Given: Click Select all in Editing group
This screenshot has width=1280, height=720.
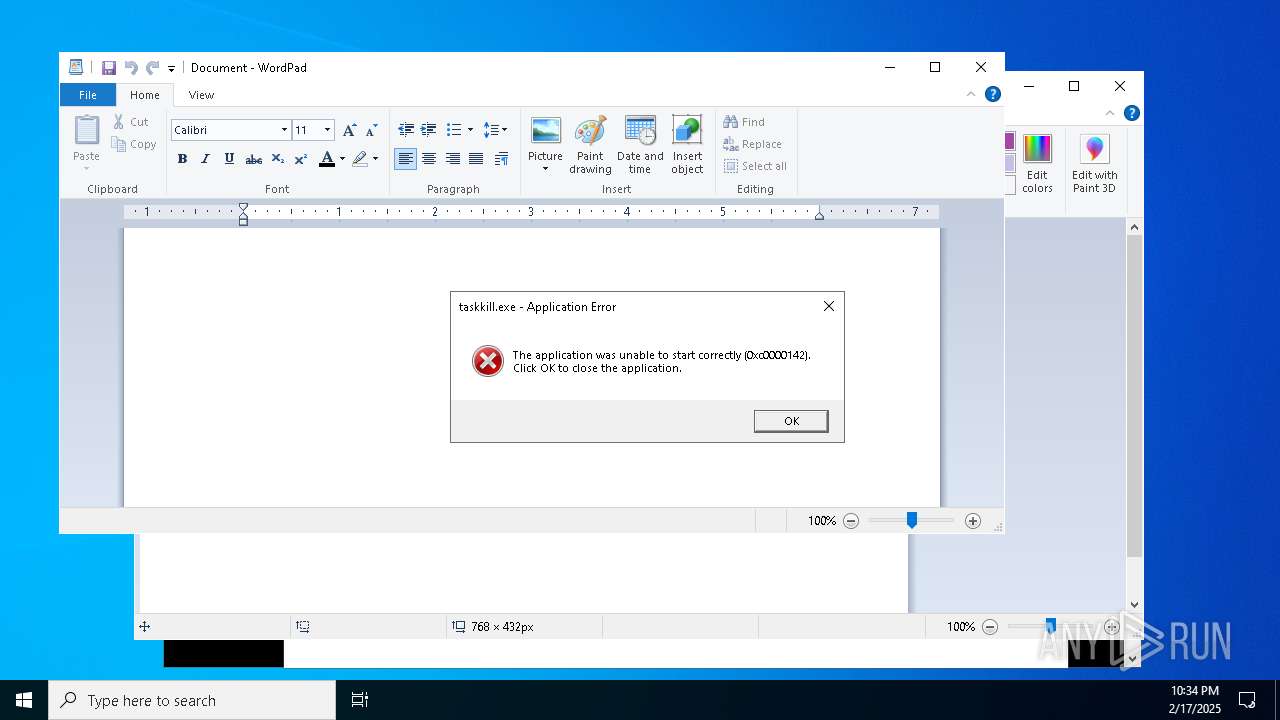Looking at the screenshot, I should click(x=755, y=166).
